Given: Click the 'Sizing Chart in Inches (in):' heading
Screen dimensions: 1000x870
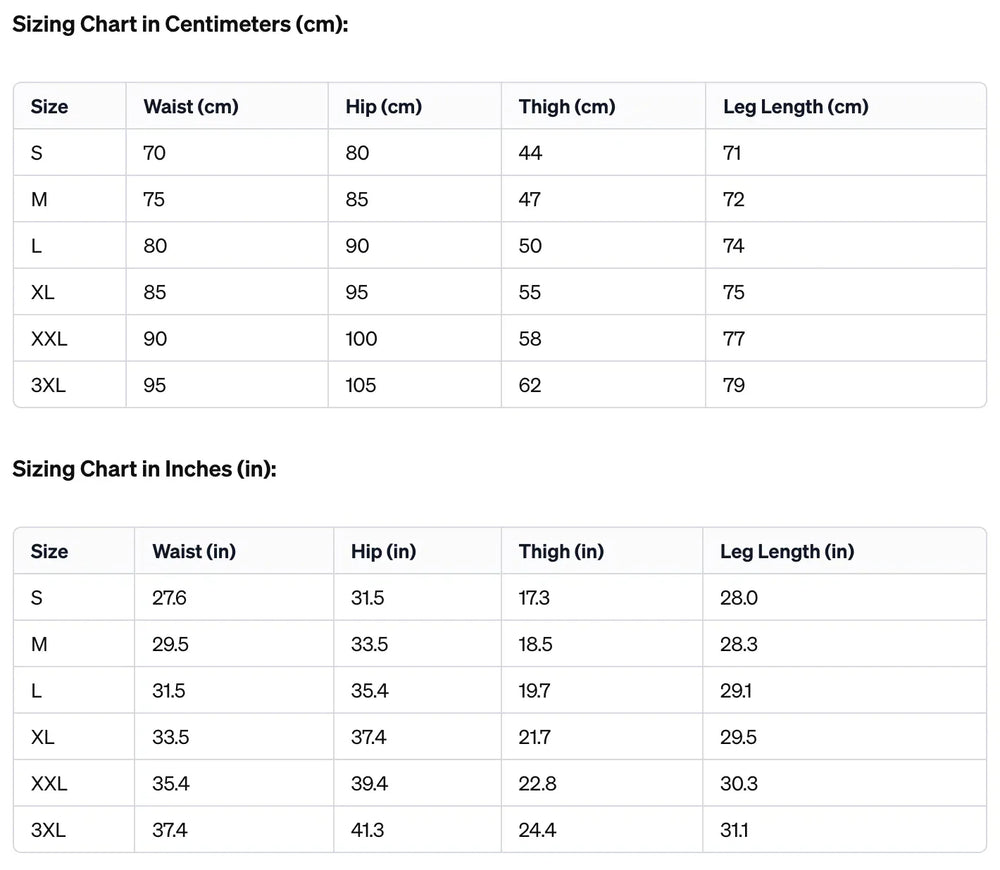Looking at the screenshot, I should (144, 469).
